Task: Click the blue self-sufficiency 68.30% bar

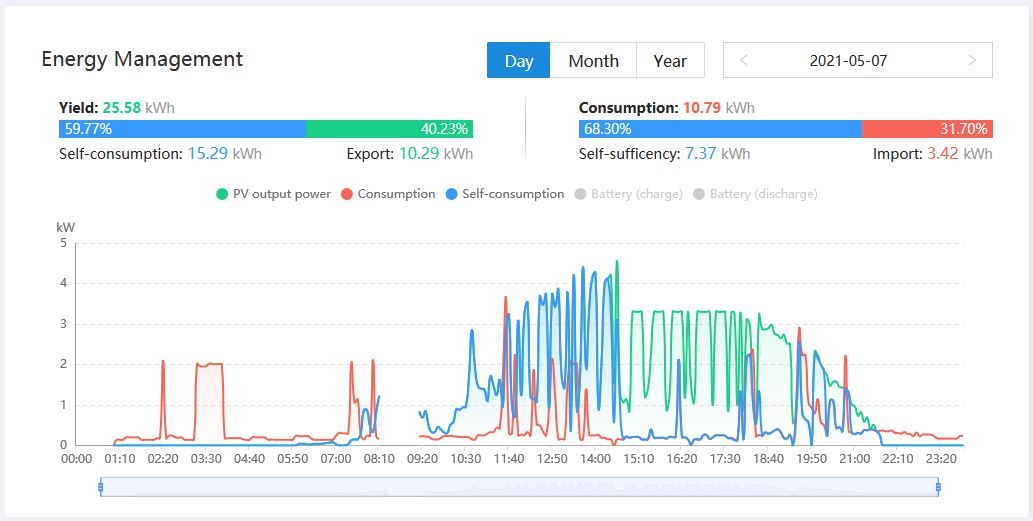Action: pos(720,129)
